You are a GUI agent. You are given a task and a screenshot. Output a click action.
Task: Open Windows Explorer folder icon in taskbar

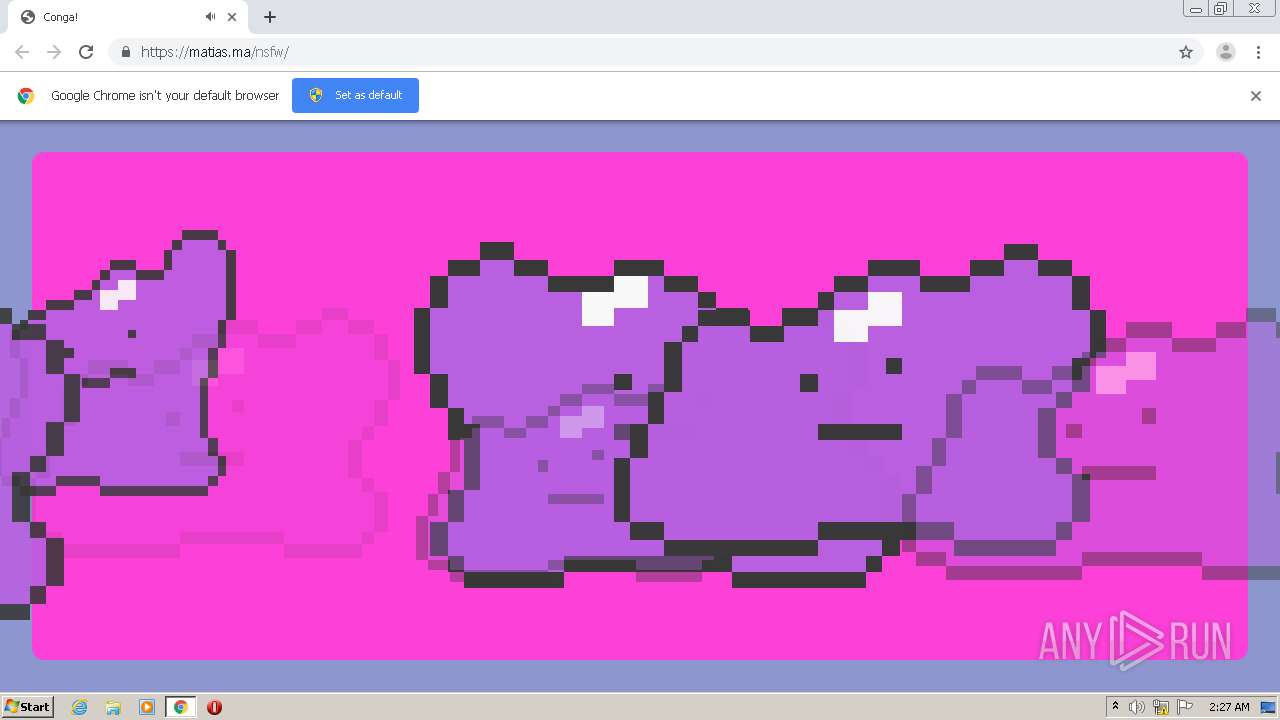[113, 707]
